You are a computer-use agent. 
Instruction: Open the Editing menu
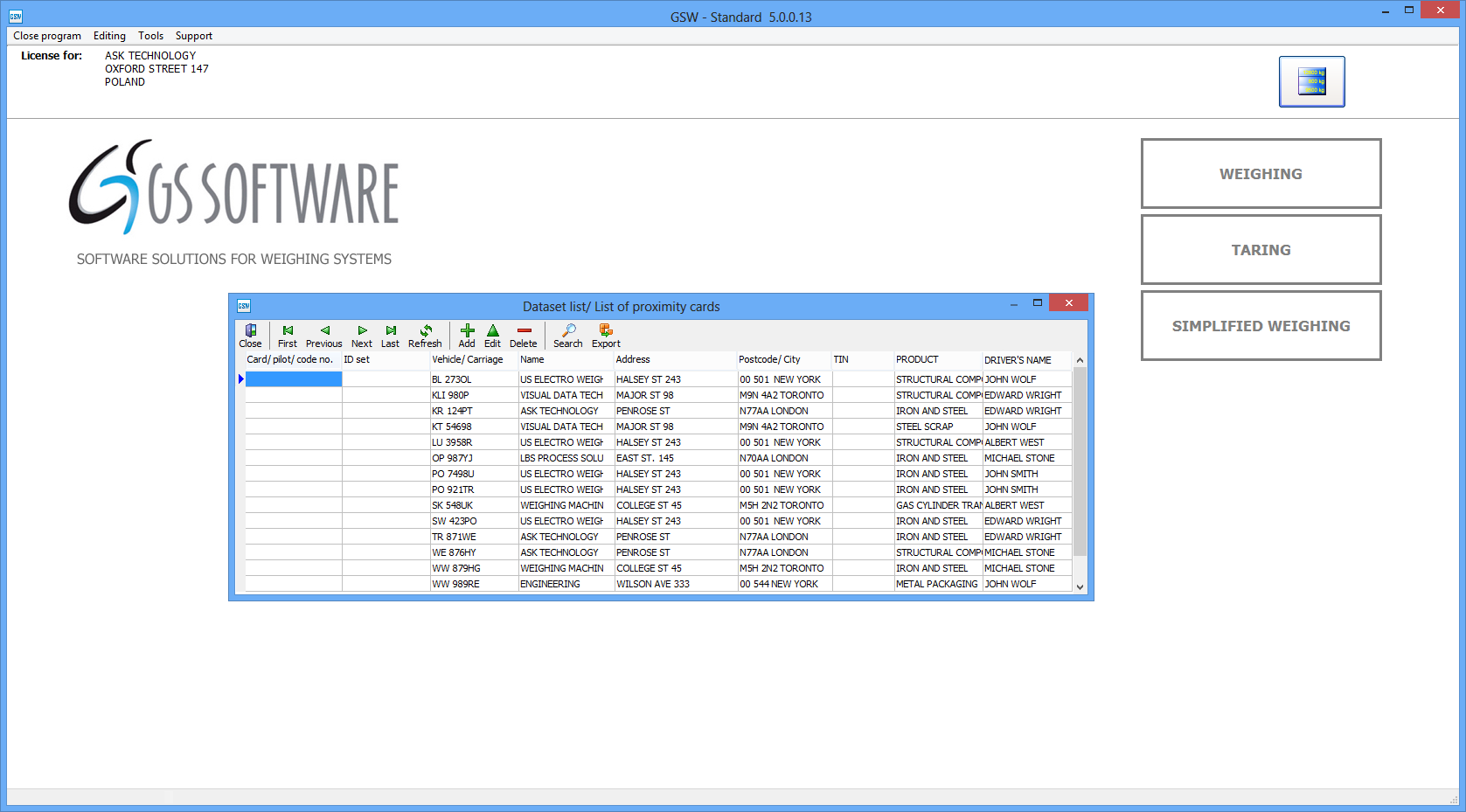pyautogui.click(x=109, y=36)
